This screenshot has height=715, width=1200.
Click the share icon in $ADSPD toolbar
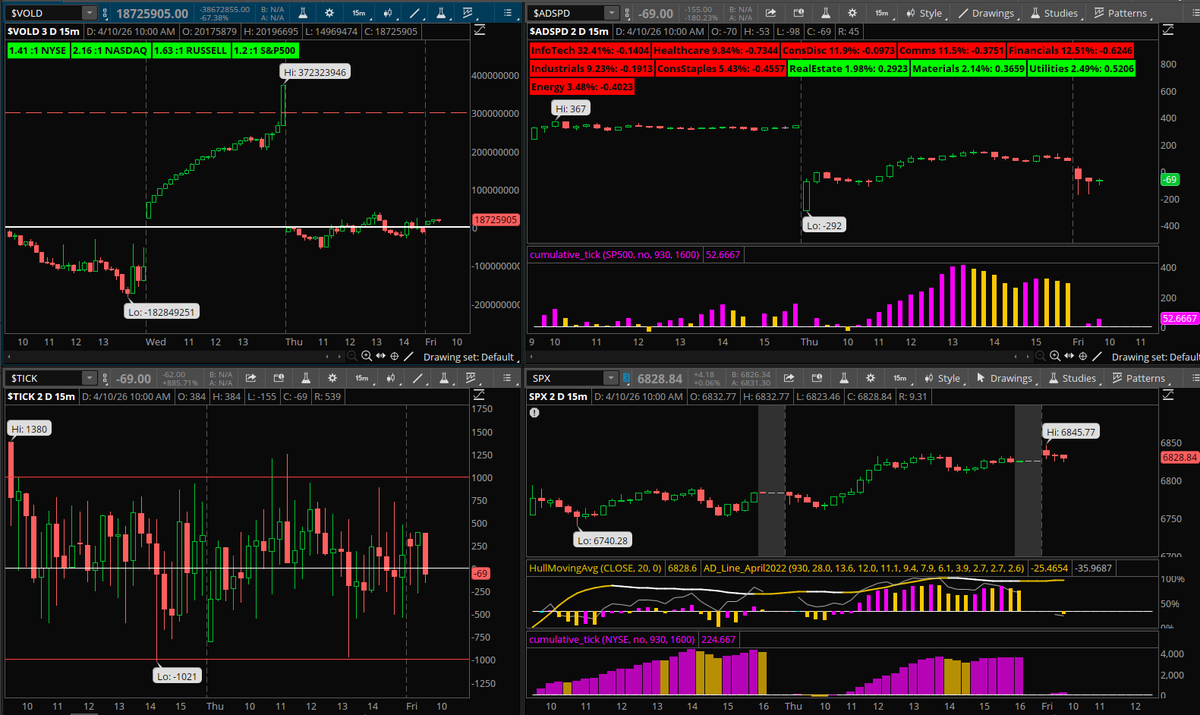(771, 13)
